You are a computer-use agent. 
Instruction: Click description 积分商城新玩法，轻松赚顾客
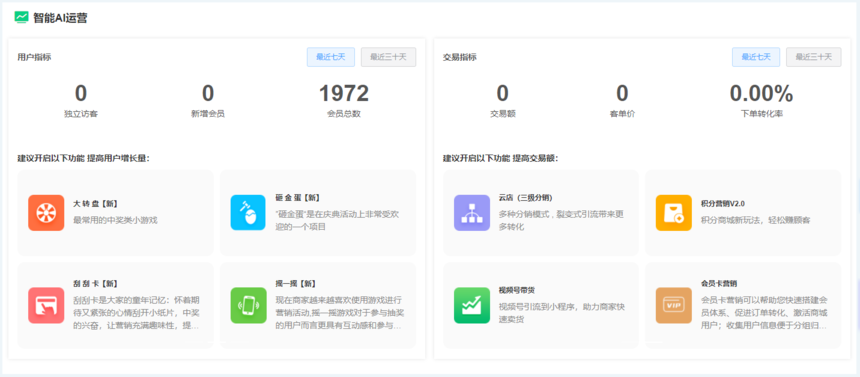756,220
